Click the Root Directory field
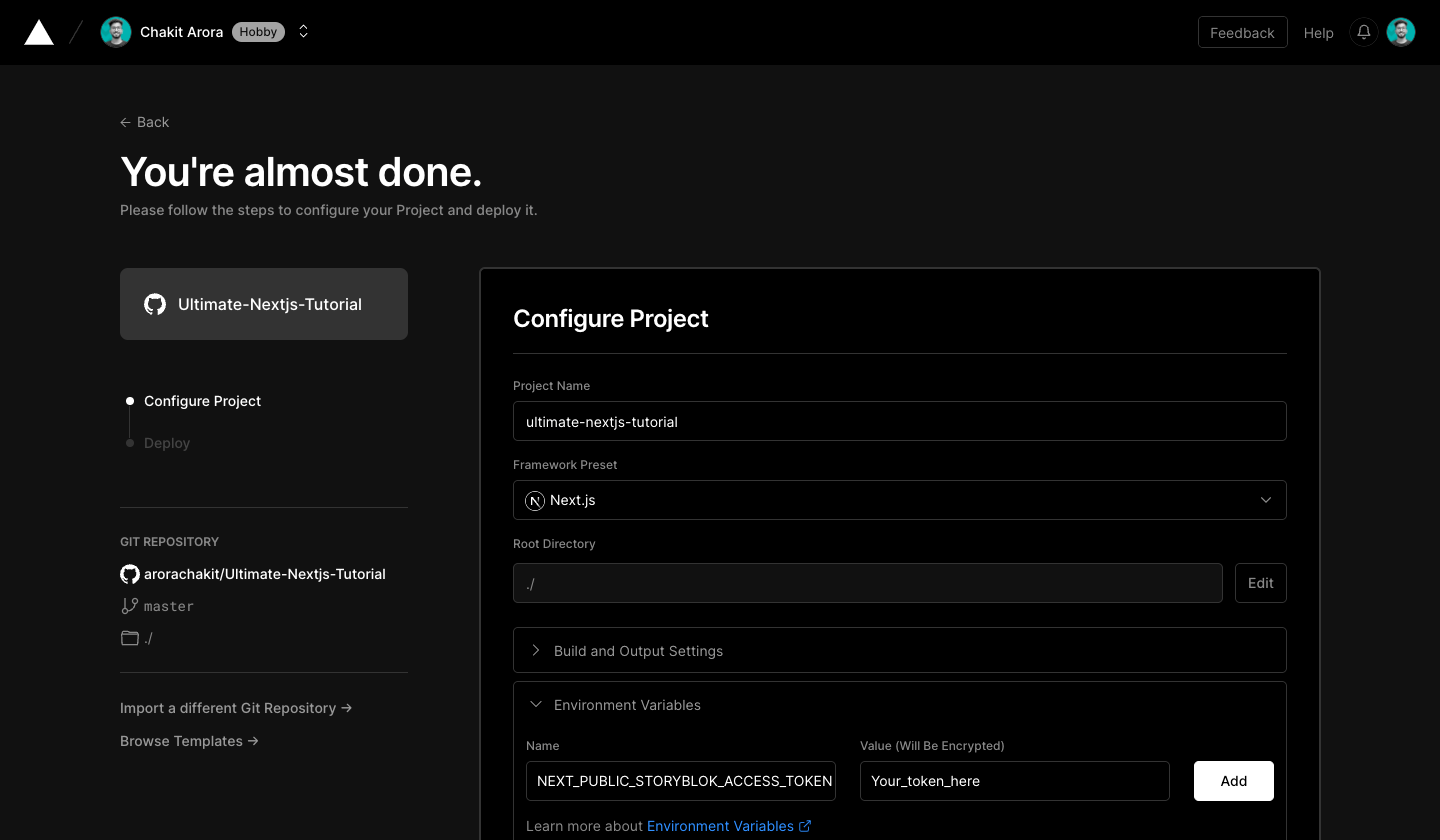The image size is (1440, 840). click(868, 583)
